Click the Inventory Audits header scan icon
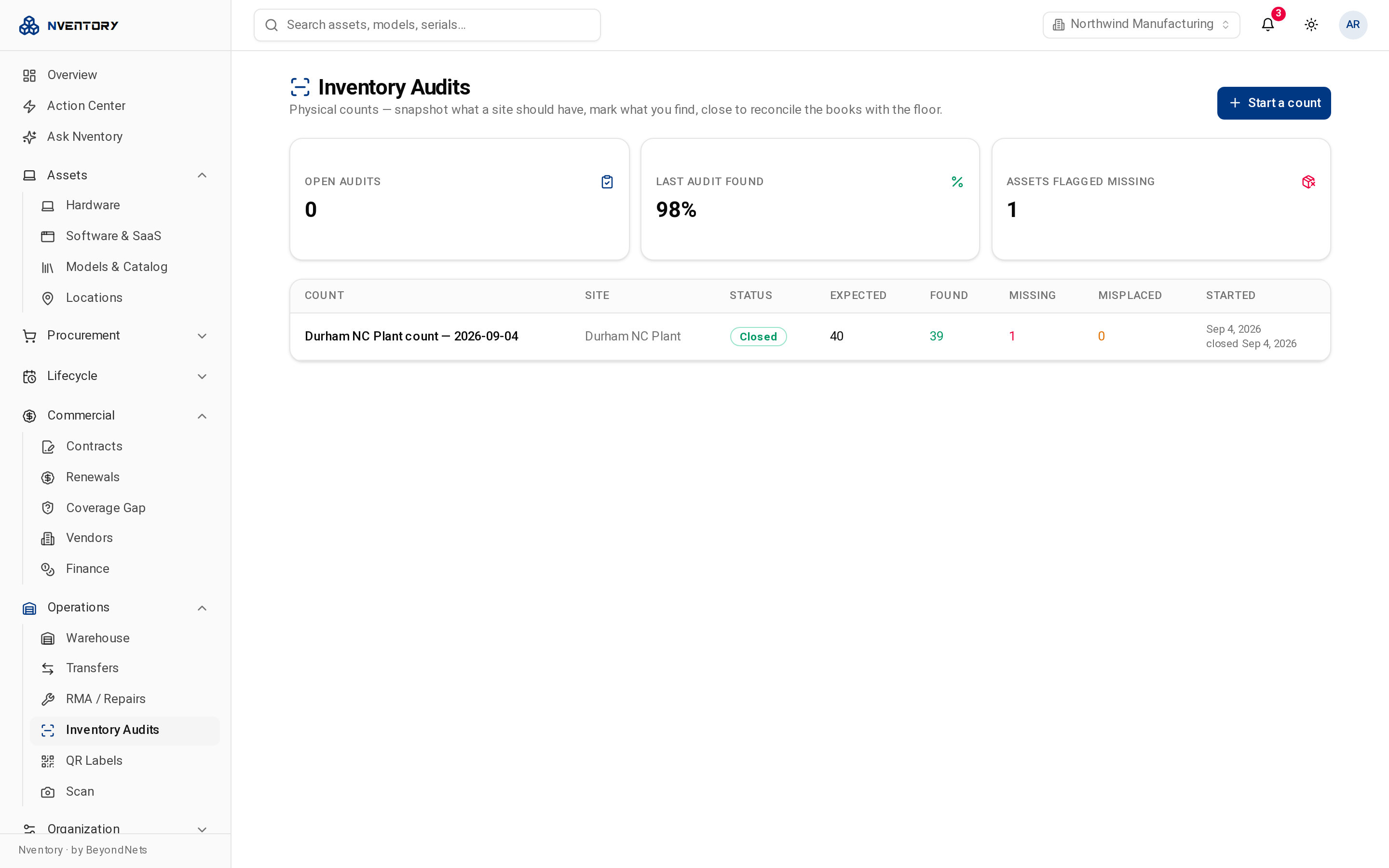1389x868 pixels. click(x=300, y=87)
